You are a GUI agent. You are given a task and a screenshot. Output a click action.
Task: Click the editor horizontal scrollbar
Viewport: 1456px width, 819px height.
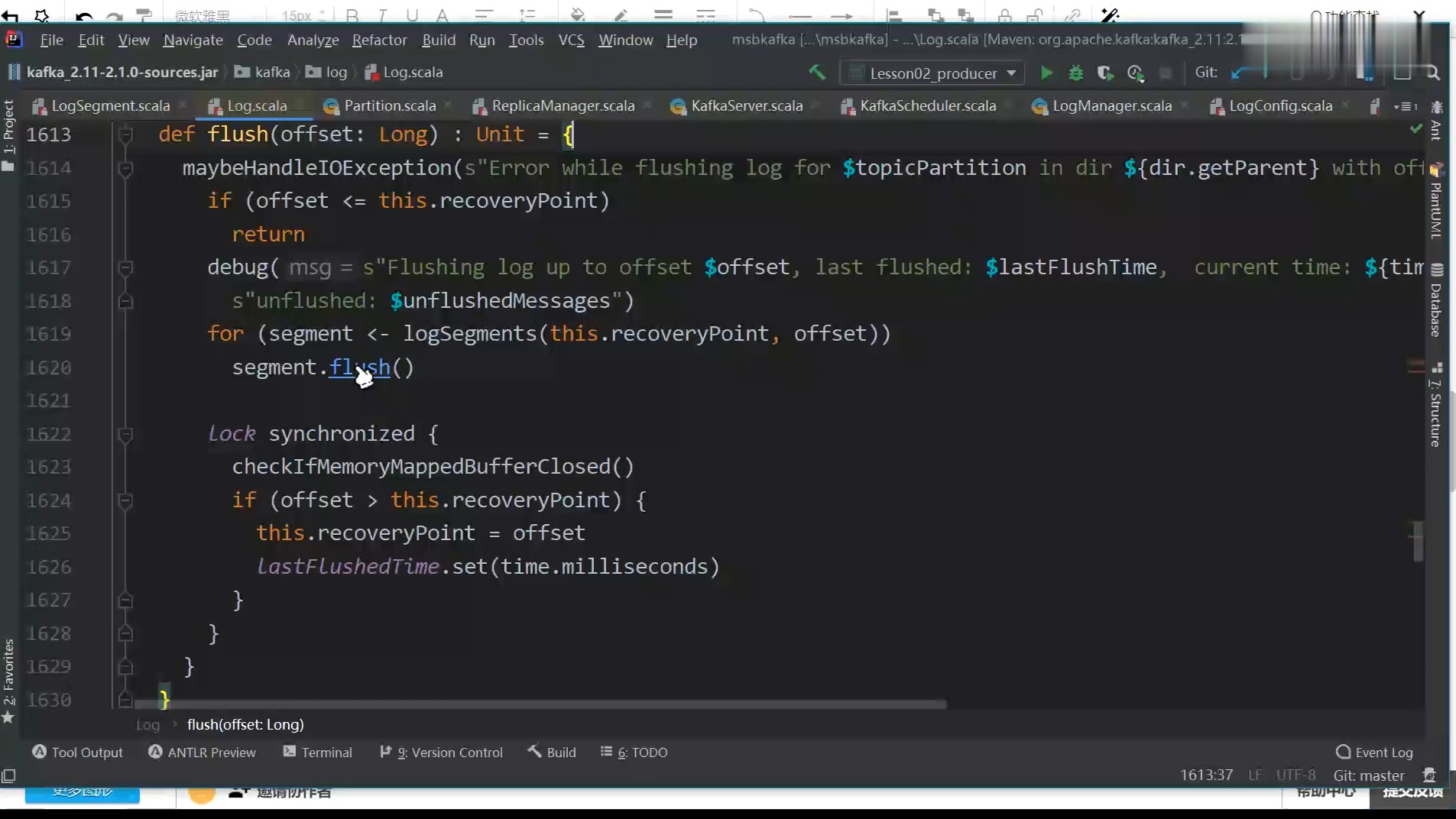(540, 704)
